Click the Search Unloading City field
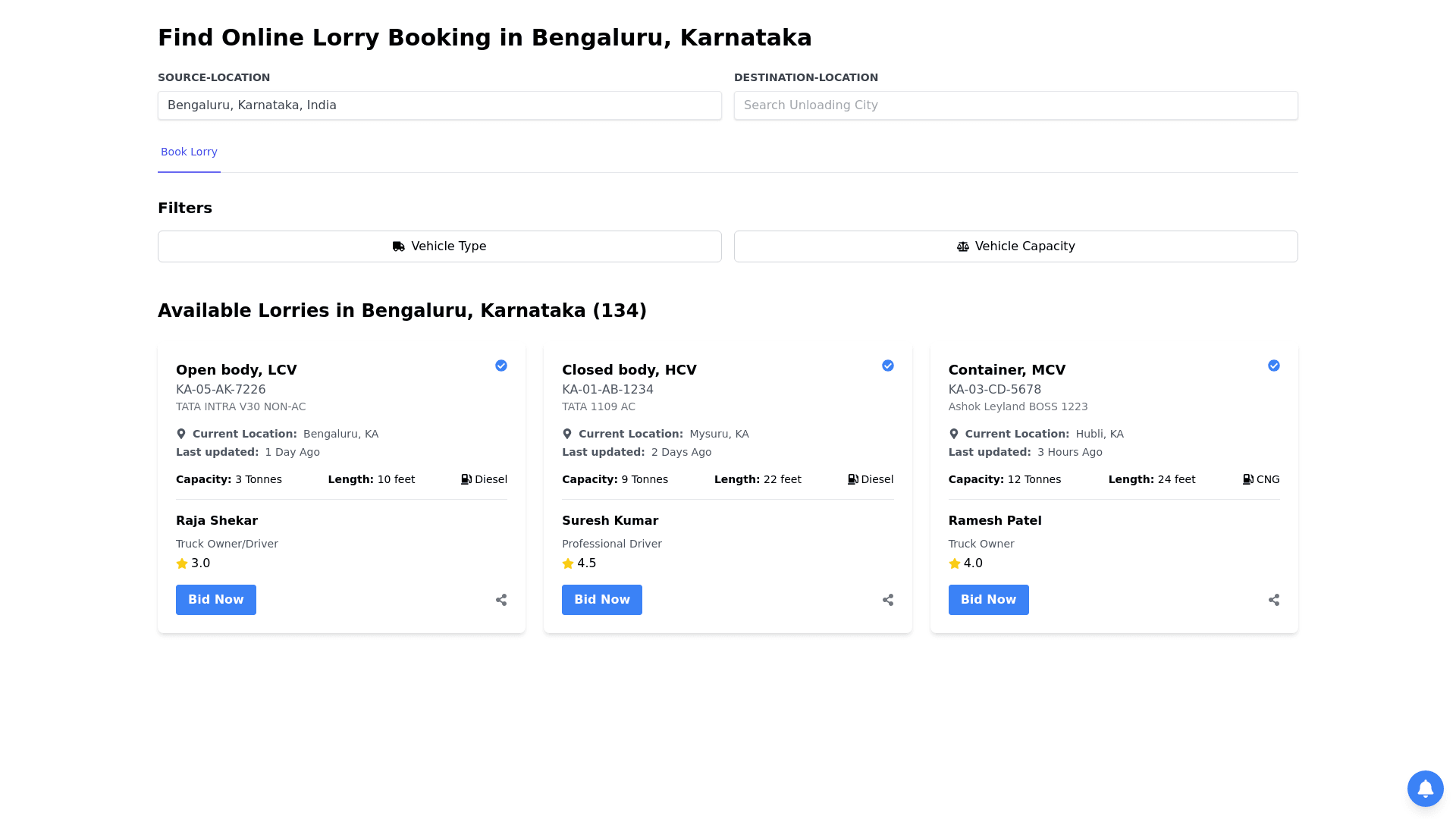 [x=1016, y=105]
